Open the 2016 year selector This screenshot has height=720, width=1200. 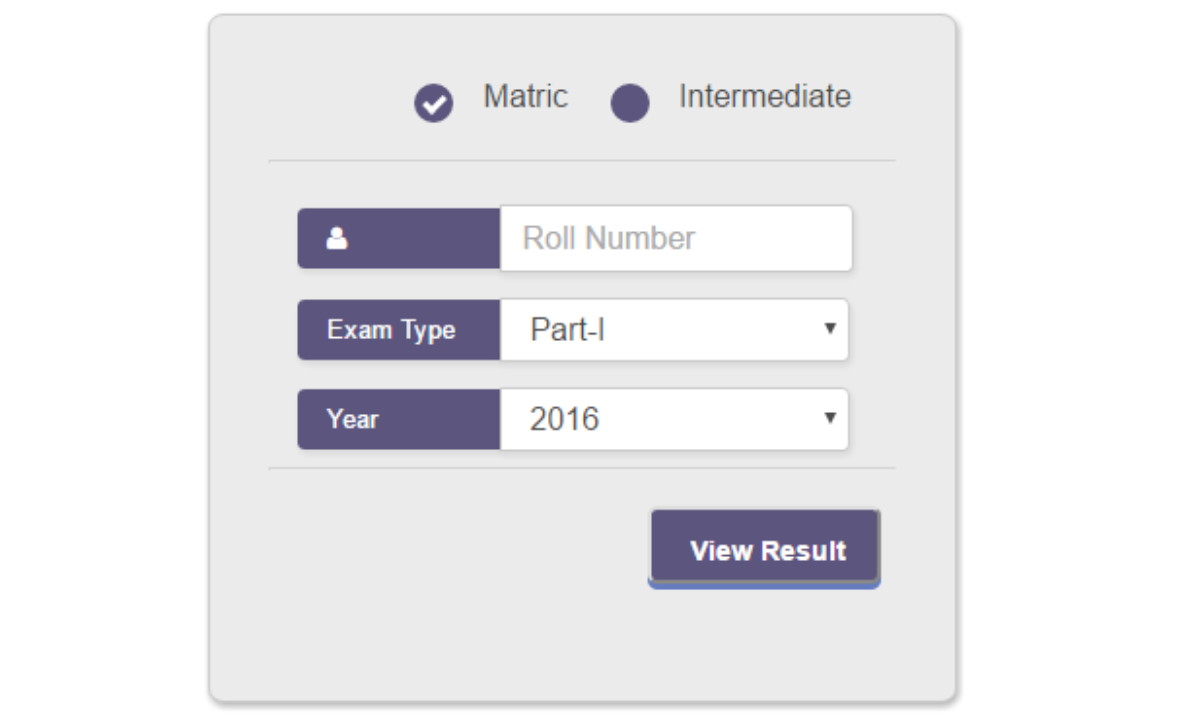[x=675, y=419]
